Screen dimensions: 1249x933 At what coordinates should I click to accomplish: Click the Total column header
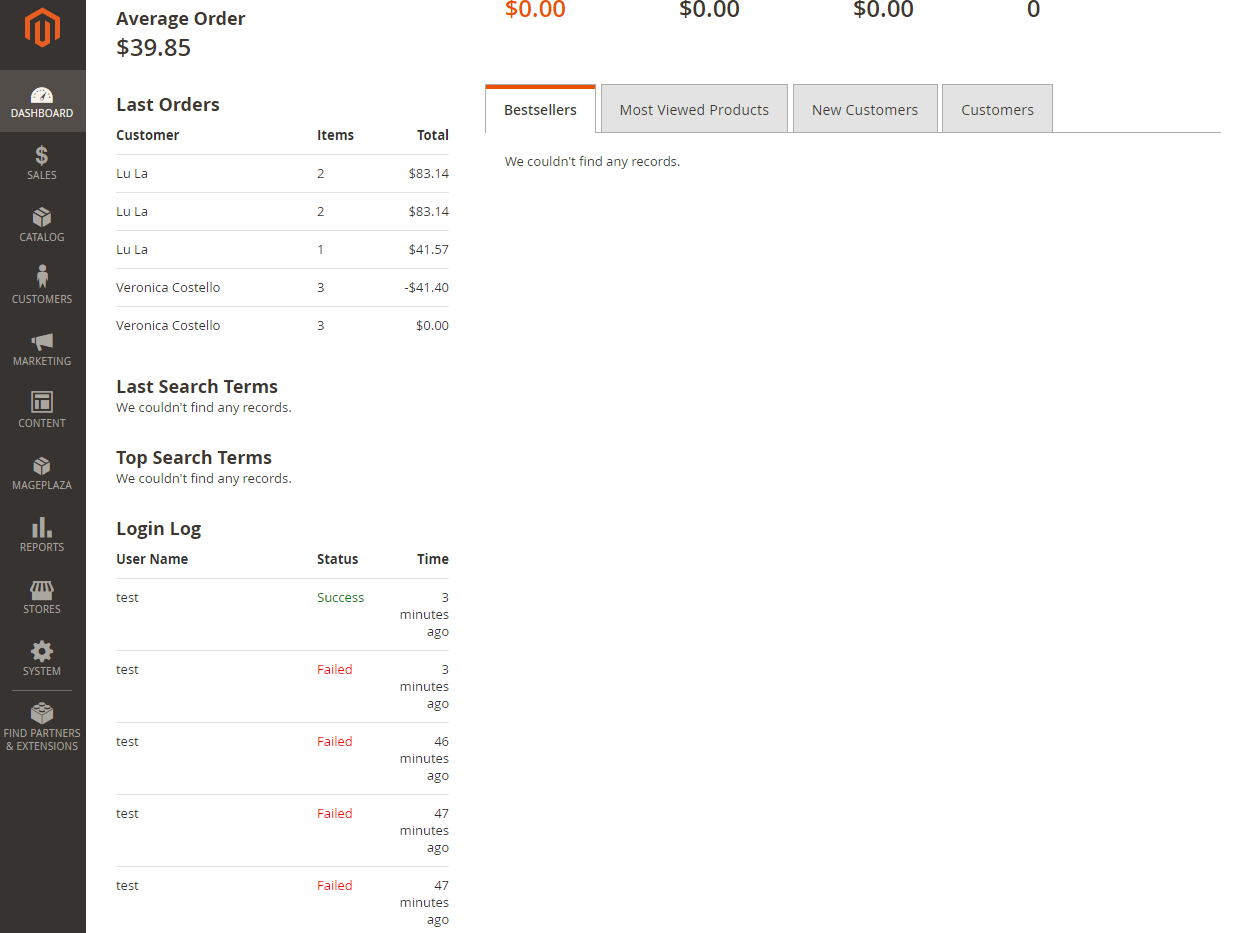point(433,135)
